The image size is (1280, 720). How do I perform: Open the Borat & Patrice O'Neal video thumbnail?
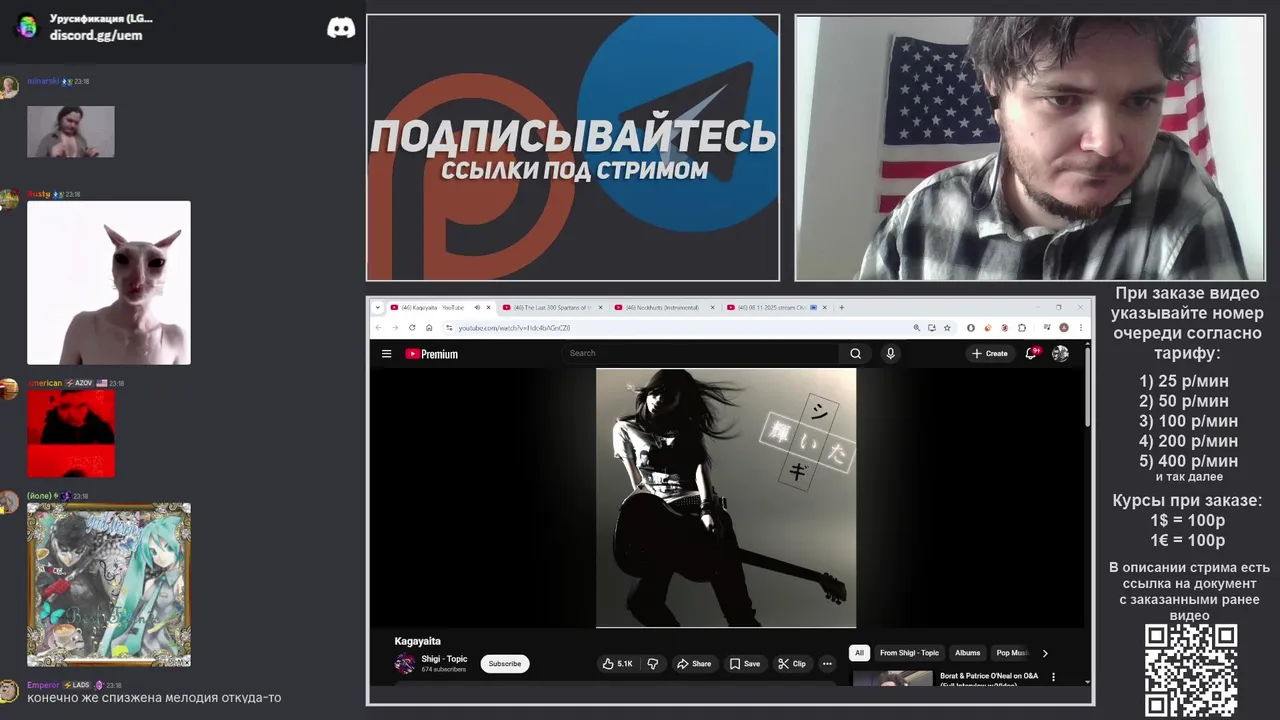point(892,677)
